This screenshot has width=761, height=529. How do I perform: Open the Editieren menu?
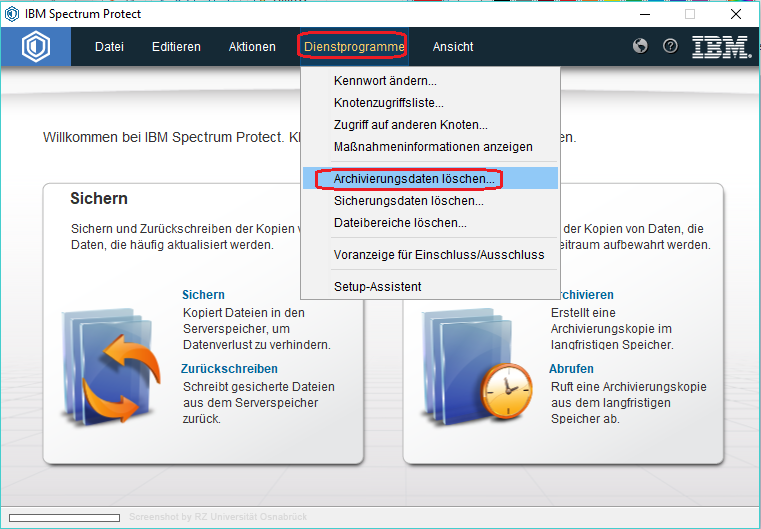click(x=176, y=47)
